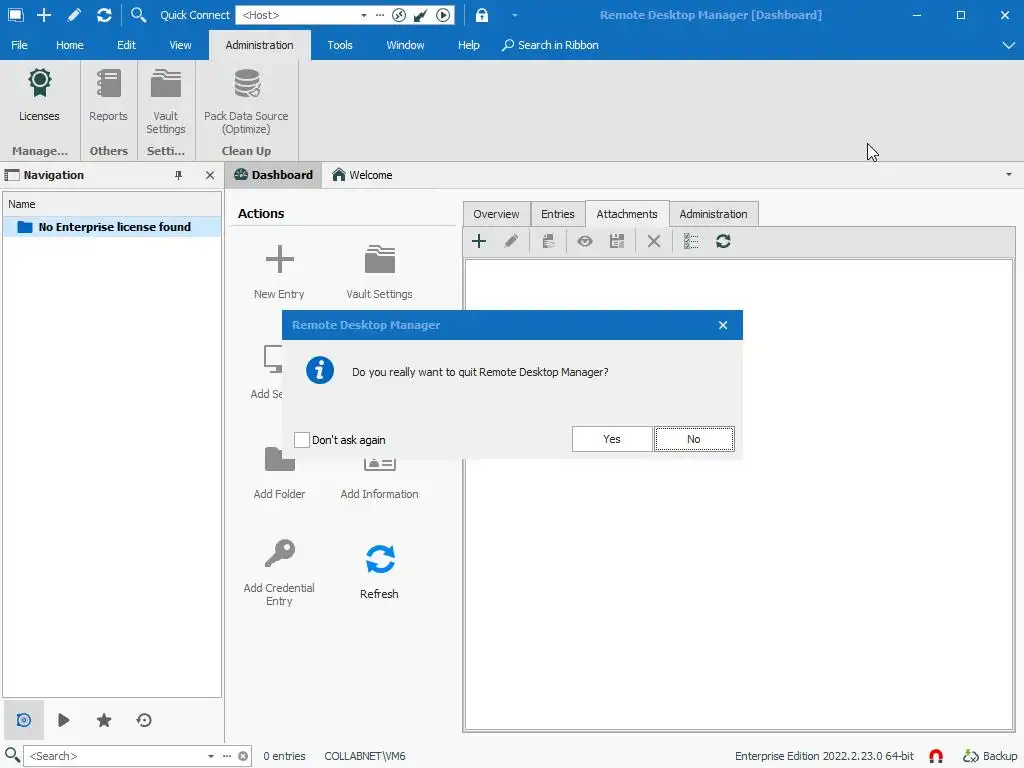
Task: Click the Quick Connect remote desktop circle icon
Action: click(x=399, y=14)
